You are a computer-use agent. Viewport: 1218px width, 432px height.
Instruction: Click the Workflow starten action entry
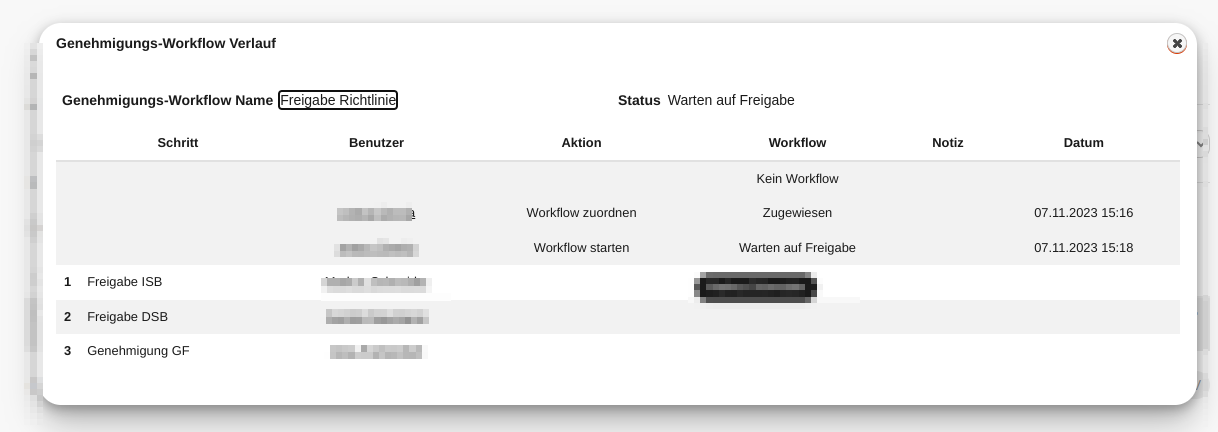pyautogui.click(x=581, y=247)
